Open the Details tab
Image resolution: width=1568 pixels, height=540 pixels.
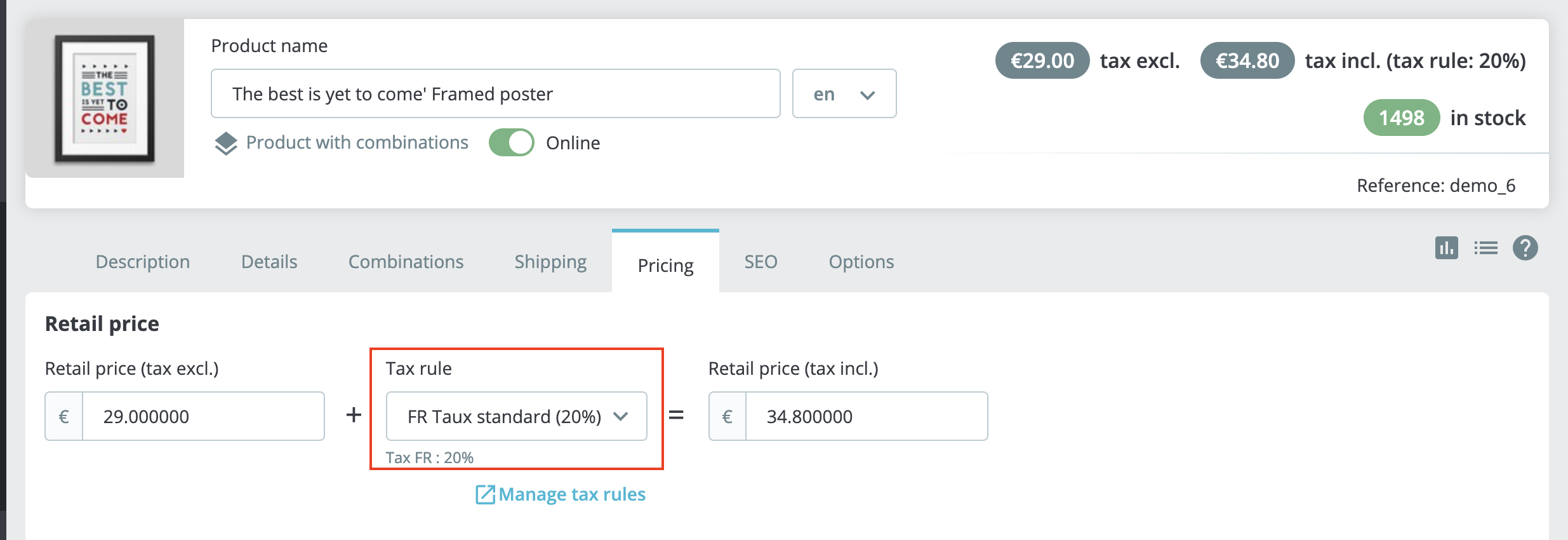pos(269,261)
